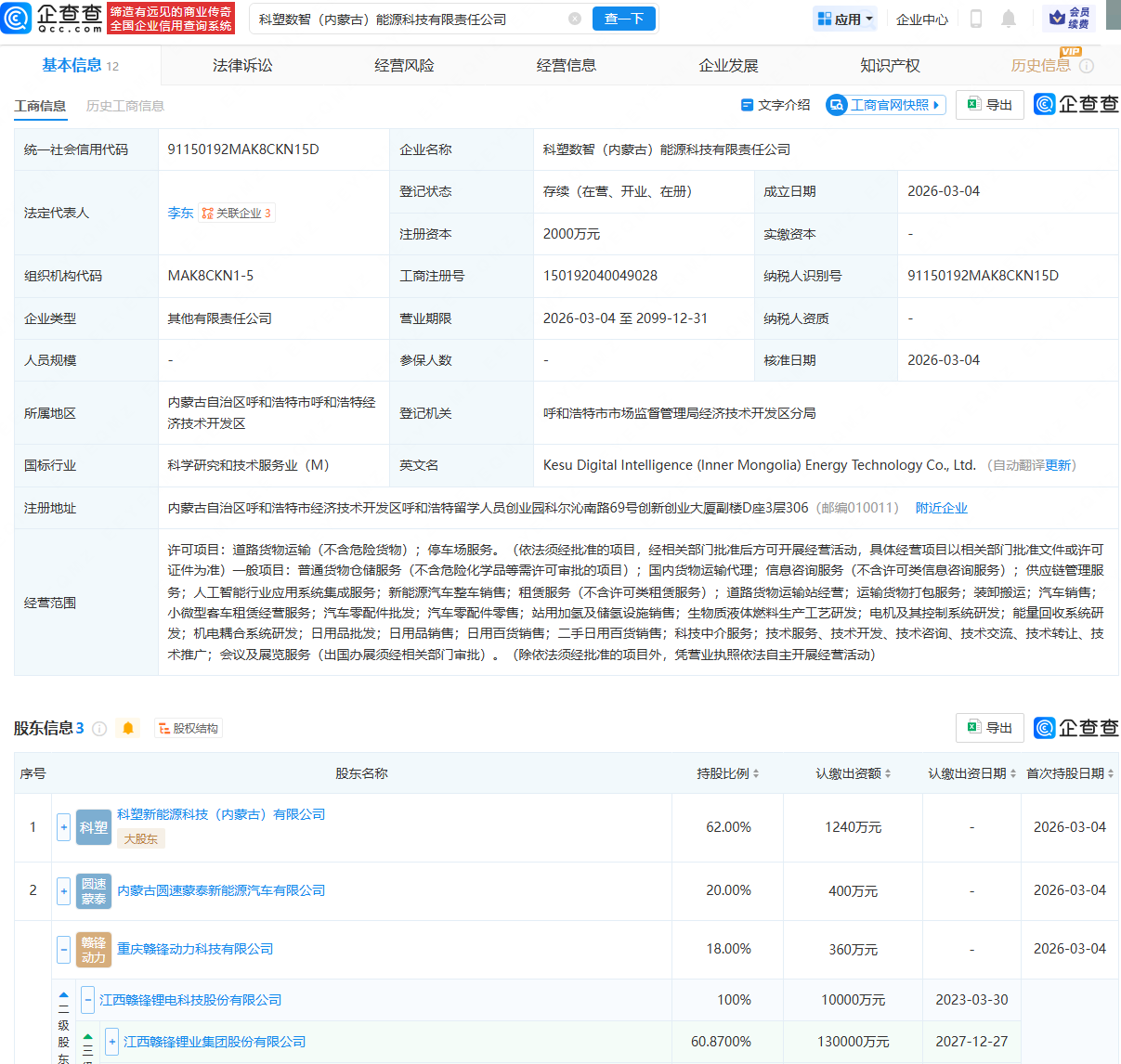Click the 导出 export icon in the 股东信息 section
Image resolution: width=1121 pixels, height=1064 pixels.
(989, 728)
